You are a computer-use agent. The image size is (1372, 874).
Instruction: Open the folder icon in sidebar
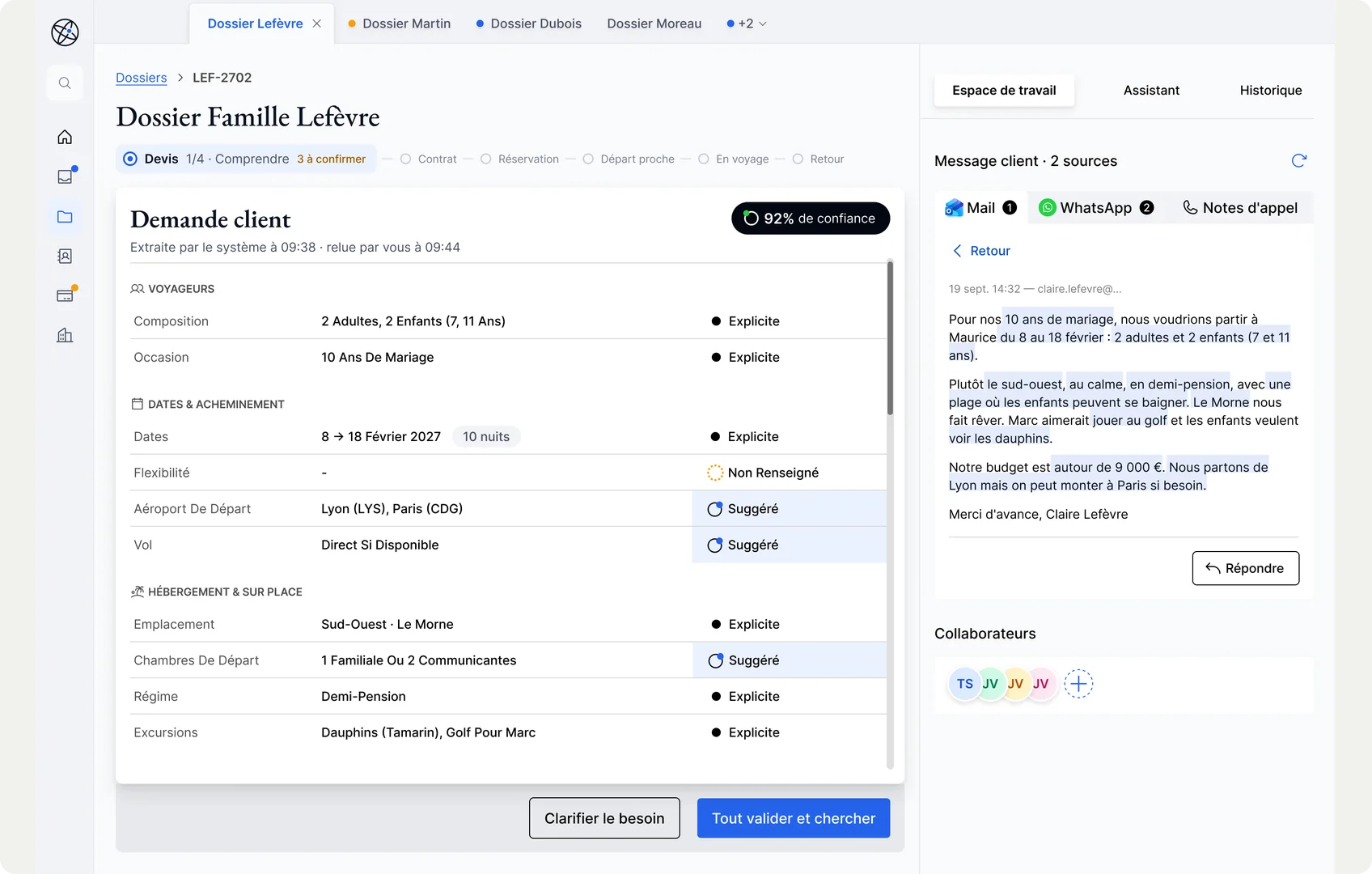coord(65,216)
